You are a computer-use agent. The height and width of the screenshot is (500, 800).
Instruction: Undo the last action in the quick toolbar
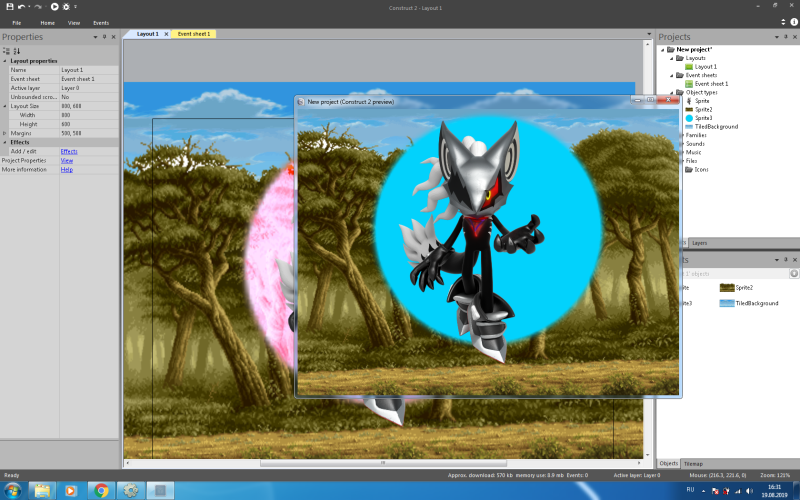[x=21, y=7]
